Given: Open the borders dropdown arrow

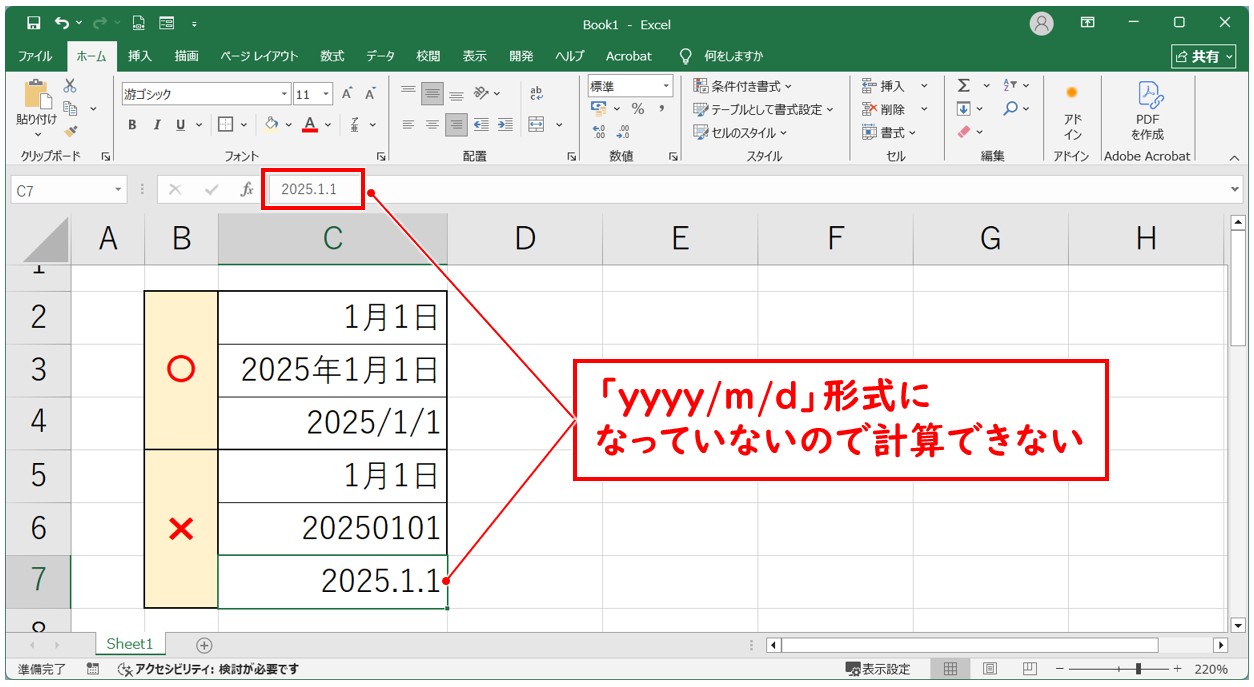Looking at the screenshot, I should click(x=244, y=123).
